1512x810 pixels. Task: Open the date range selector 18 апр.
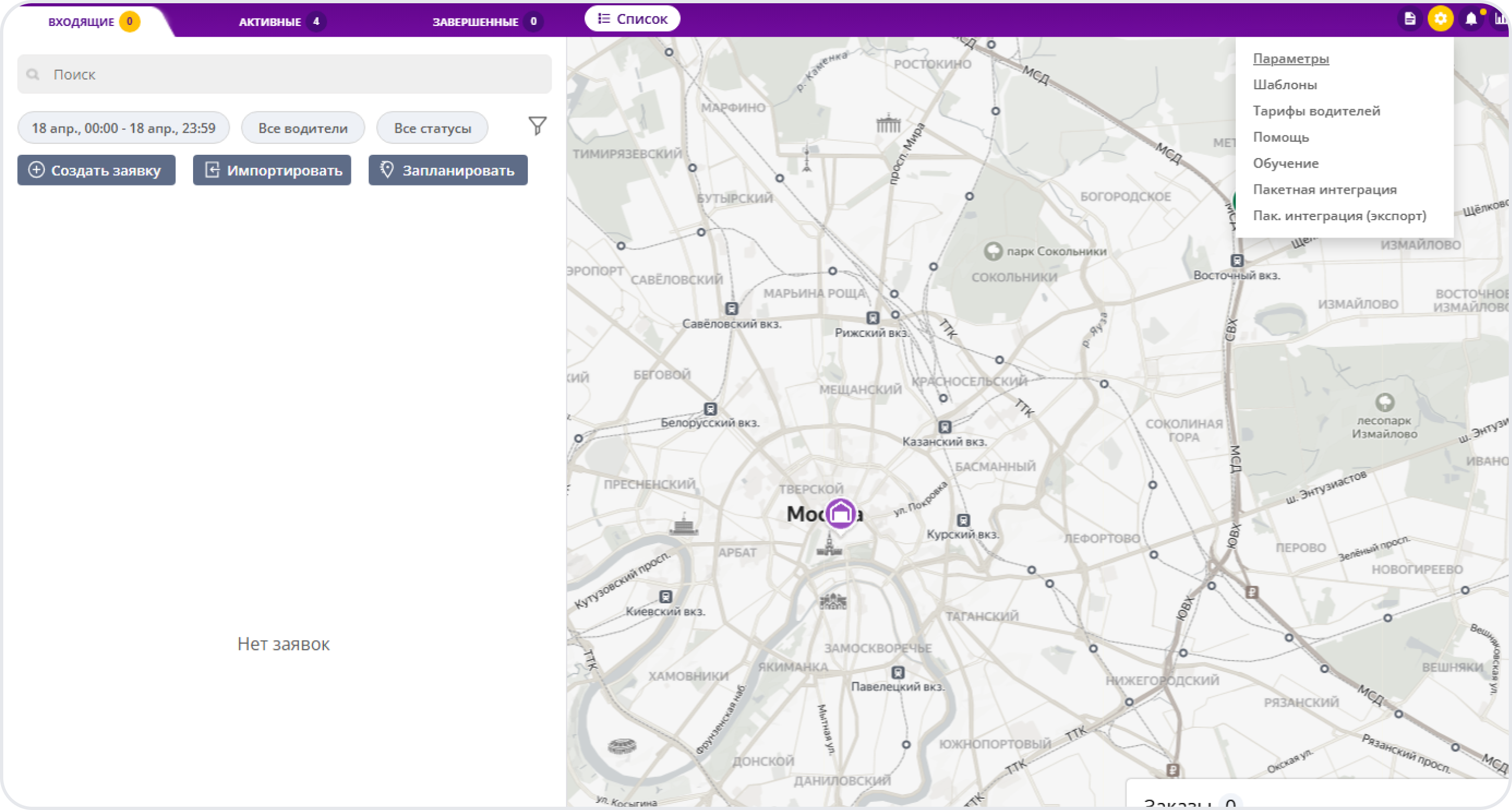click(x=123, y=128)
